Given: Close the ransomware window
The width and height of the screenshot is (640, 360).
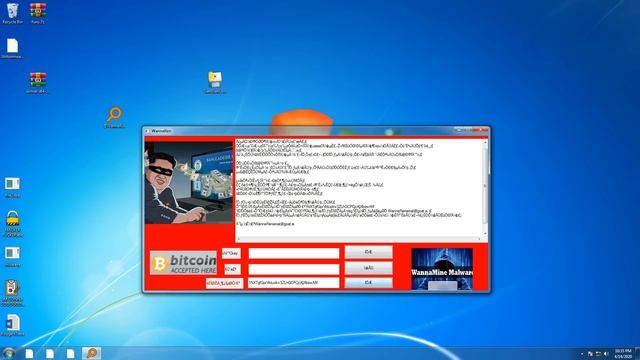Looking at the screenshot, I should (480, 130).
